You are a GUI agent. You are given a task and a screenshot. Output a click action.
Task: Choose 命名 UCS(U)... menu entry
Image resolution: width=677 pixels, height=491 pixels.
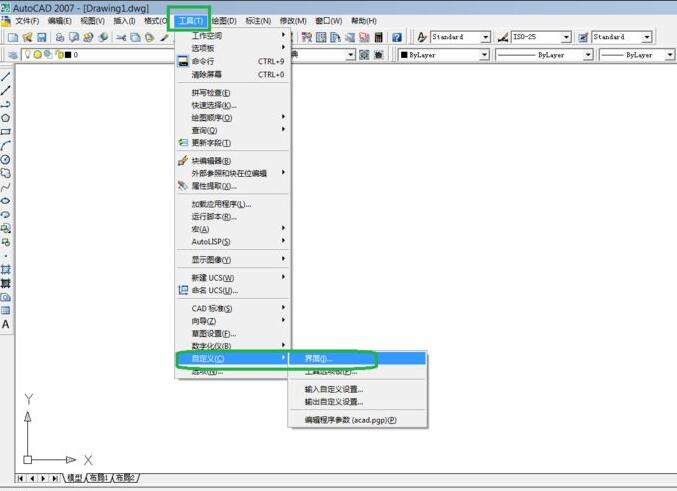pos(232,291)
